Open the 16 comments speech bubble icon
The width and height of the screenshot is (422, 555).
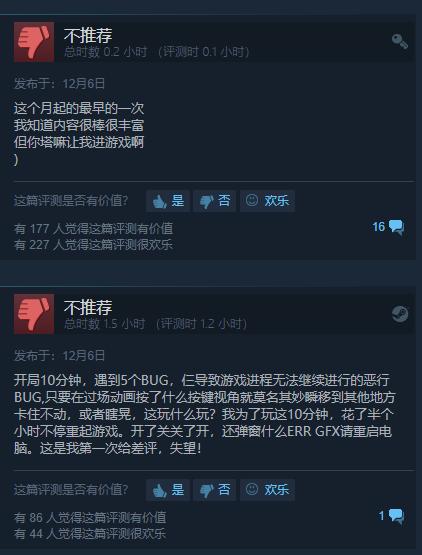[x=396, y=227]
